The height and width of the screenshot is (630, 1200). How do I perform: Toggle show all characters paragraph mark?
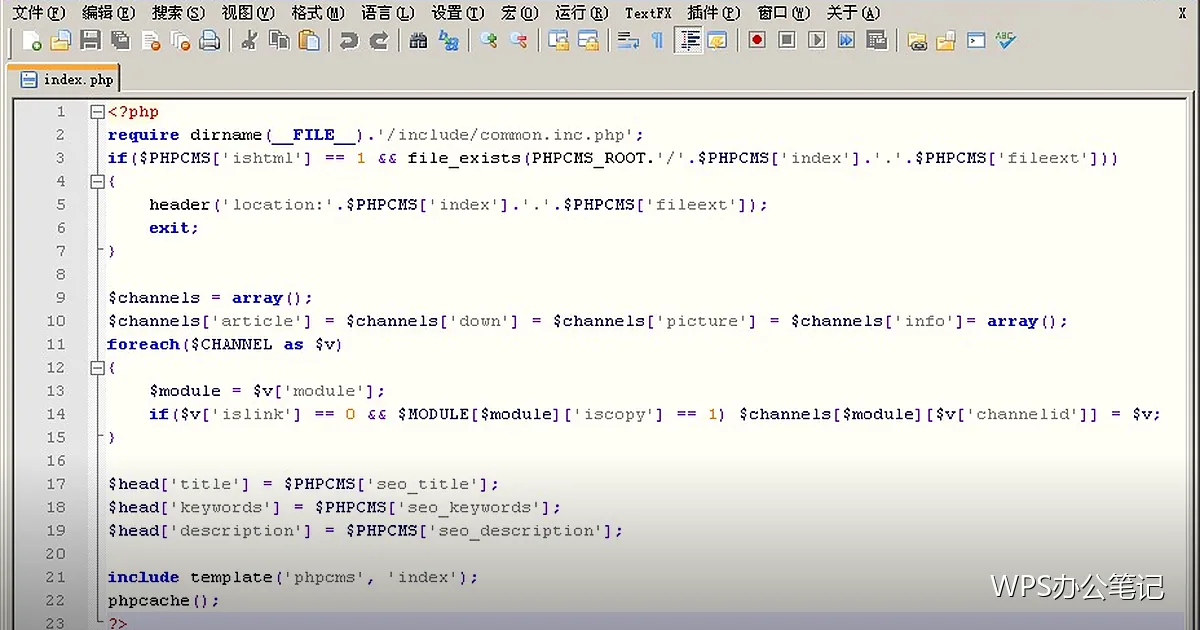pyautogui.click(x=657, y=41)
